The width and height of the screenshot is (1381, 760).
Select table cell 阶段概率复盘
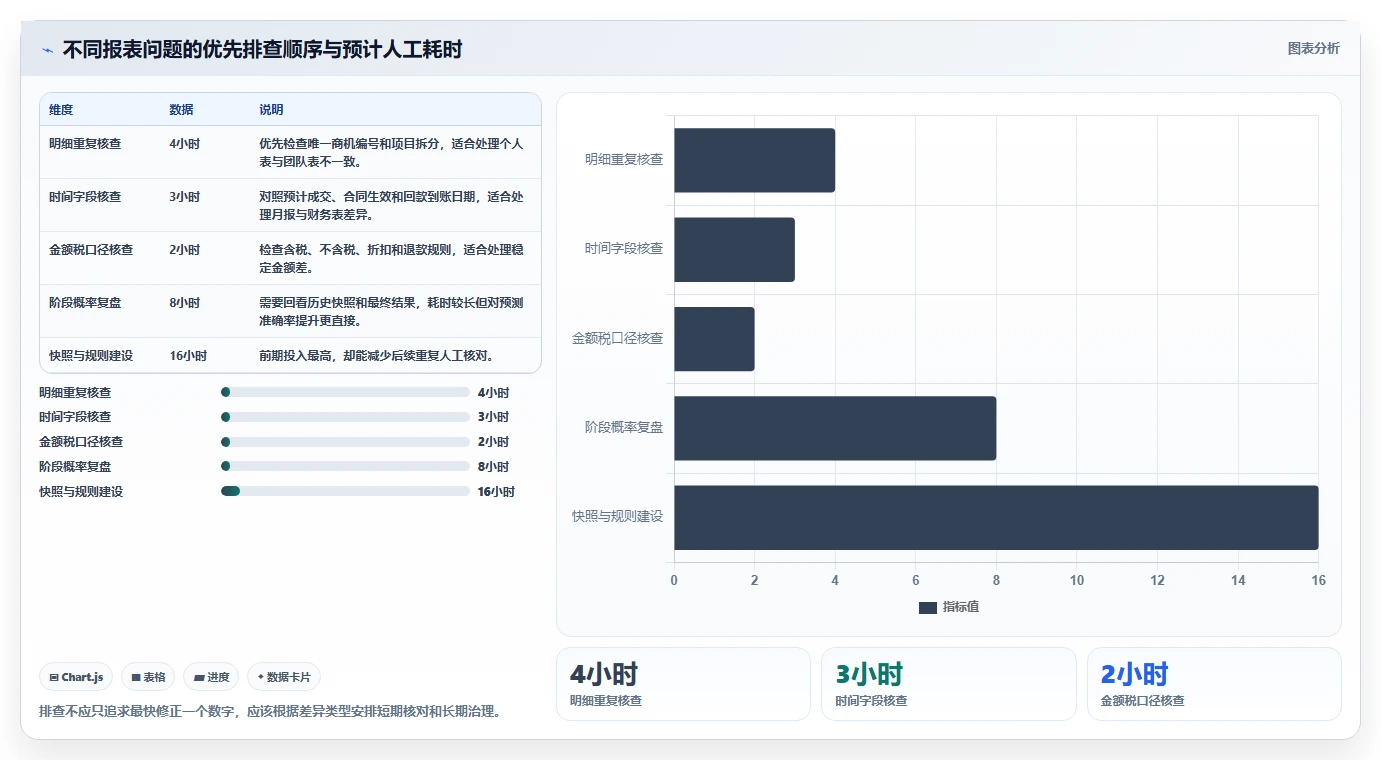[x=85, y=303]
